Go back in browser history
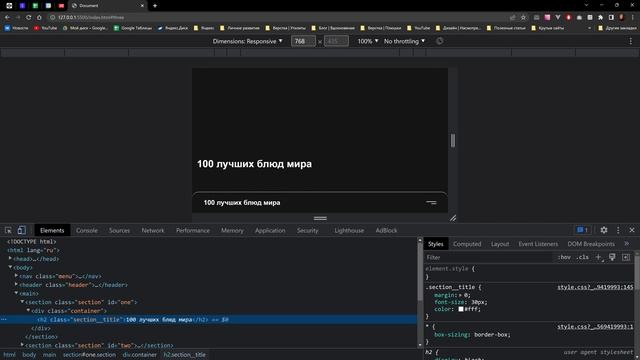This screenshot has height=360, width=640. [7, 18]
